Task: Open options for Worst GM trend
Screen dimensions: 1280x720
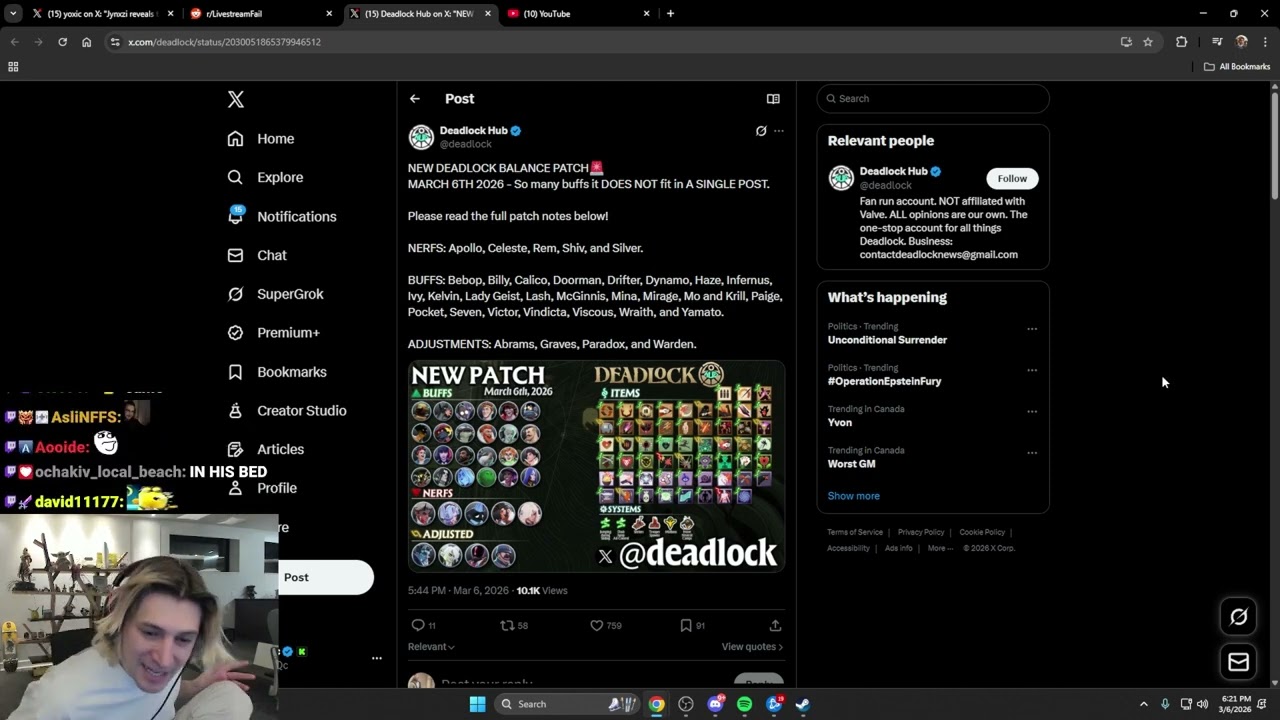Action: click(1032, 453)
